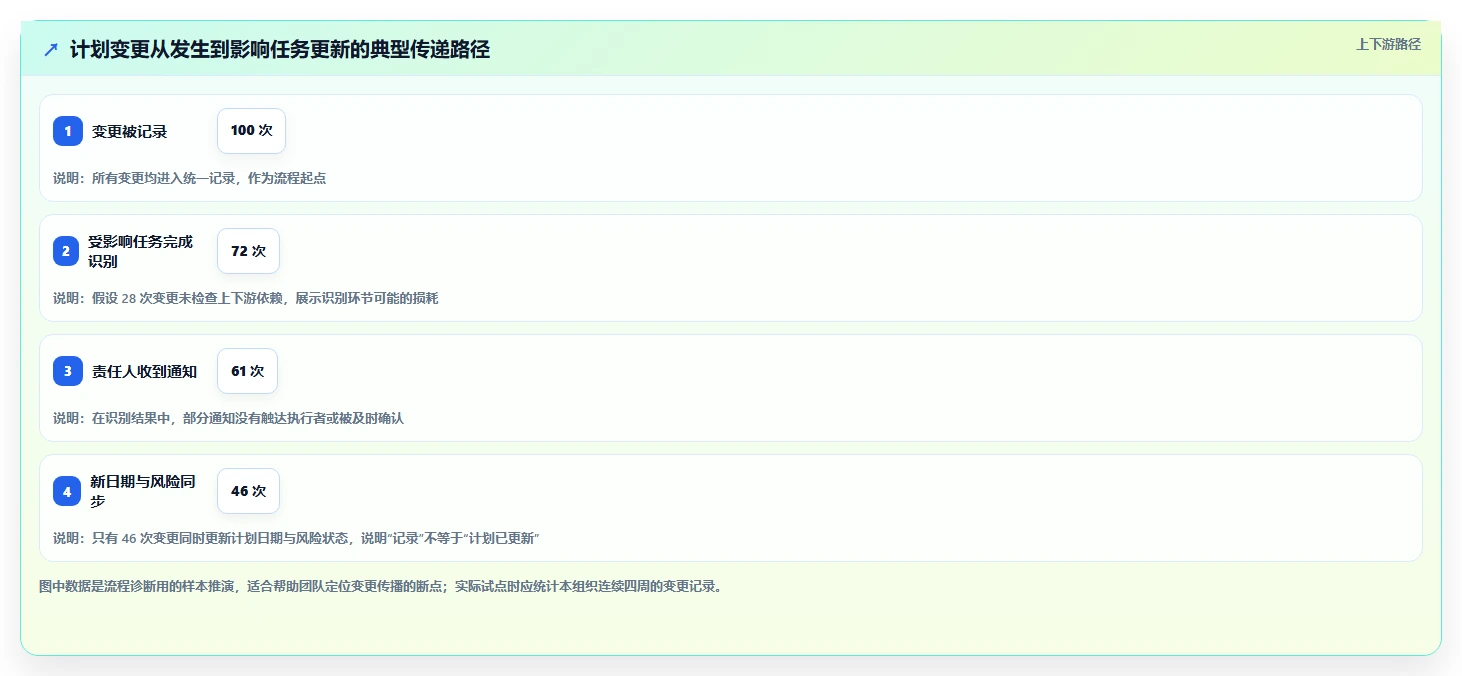Click the title 计划变更从发生到影响任务更新的典型传递路径
Image resolution: width=1462 pixels, height=676 pixels.
280,49
